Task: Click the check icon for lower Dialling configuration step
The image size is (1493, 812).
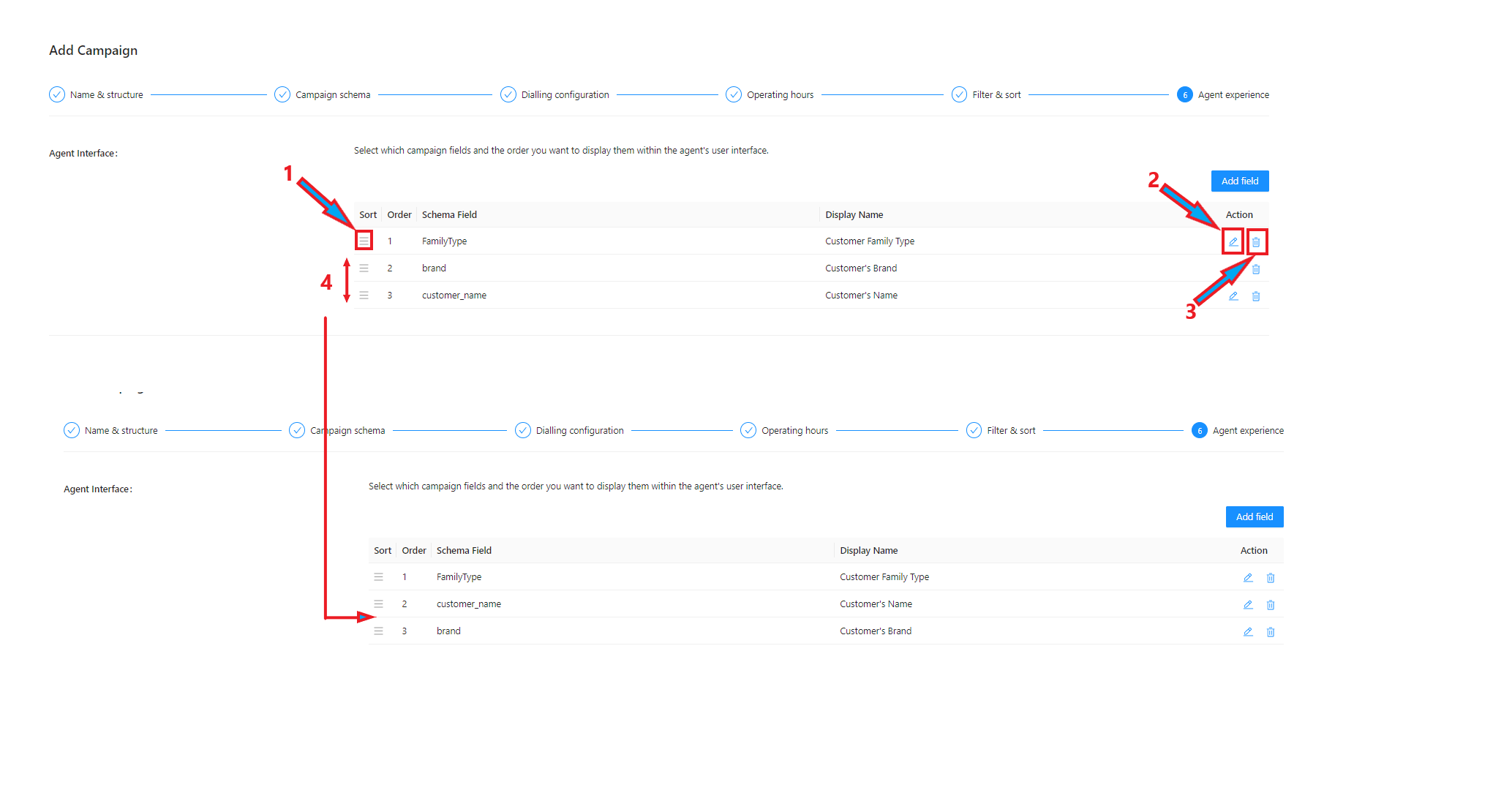Action: coord(523,430)
